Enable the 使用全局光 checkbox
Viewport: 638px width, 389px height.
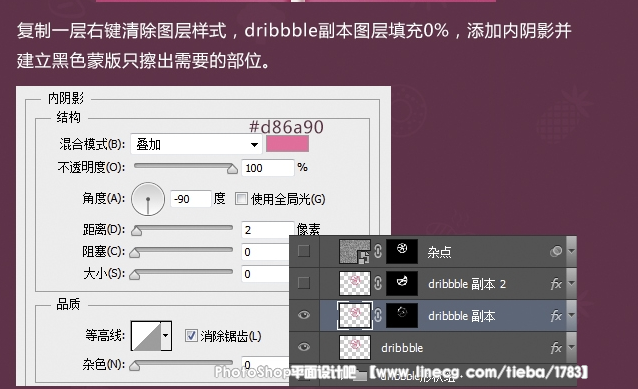[241, 199]
